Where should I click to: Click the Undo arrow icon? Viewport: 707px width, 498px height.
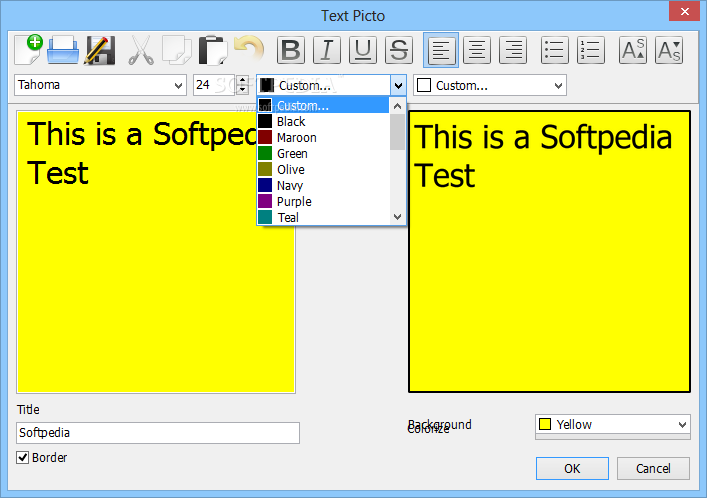(249, 49)
